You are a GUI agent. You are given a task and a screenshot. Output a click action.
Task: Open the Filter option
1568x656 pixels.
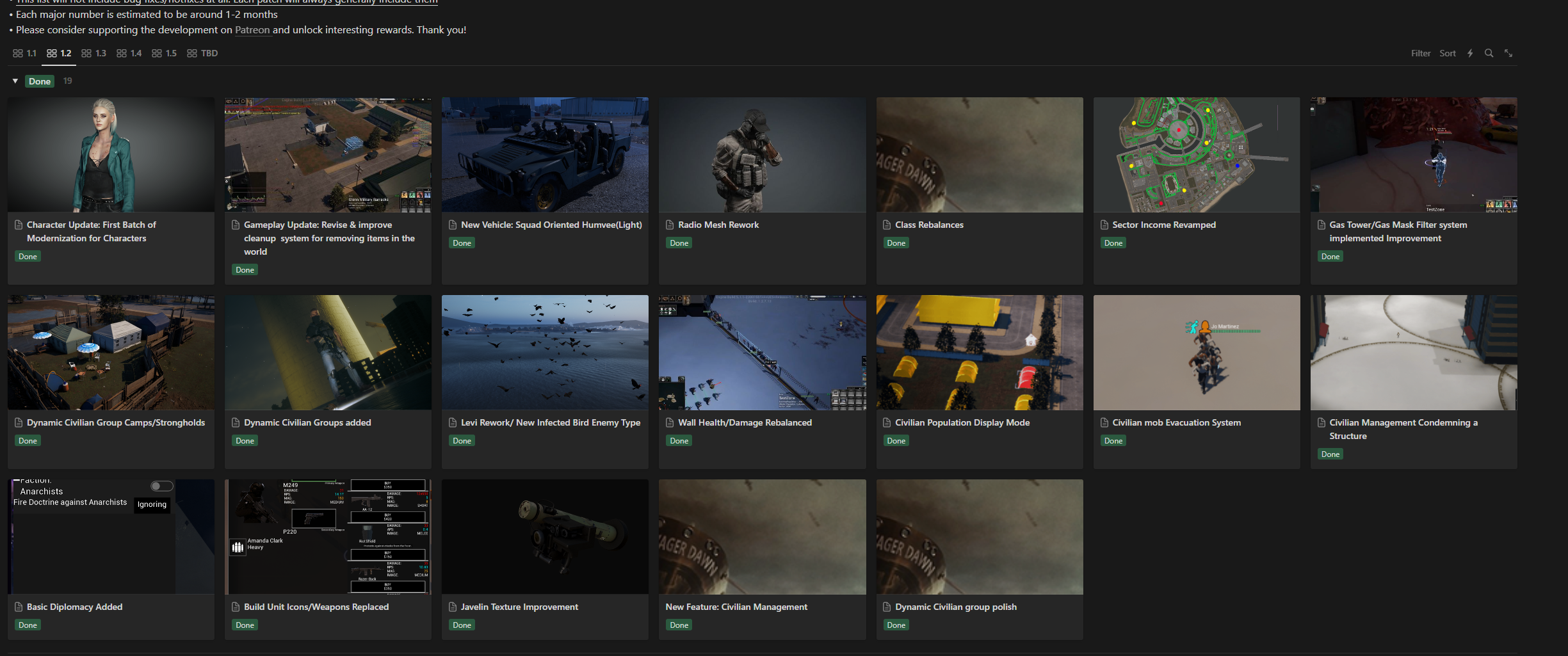(x=1421, y=53)
